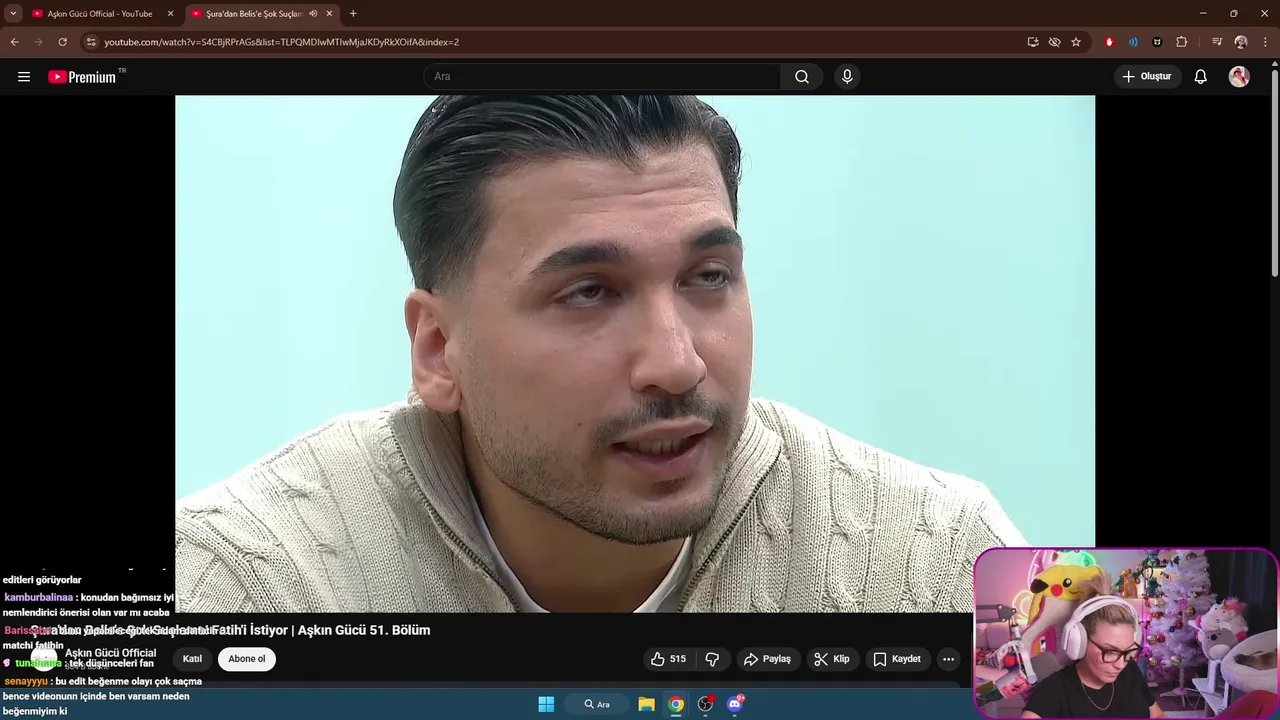
Task: Open the YouTube hamburger guide menu
Action: coord(24,77)
